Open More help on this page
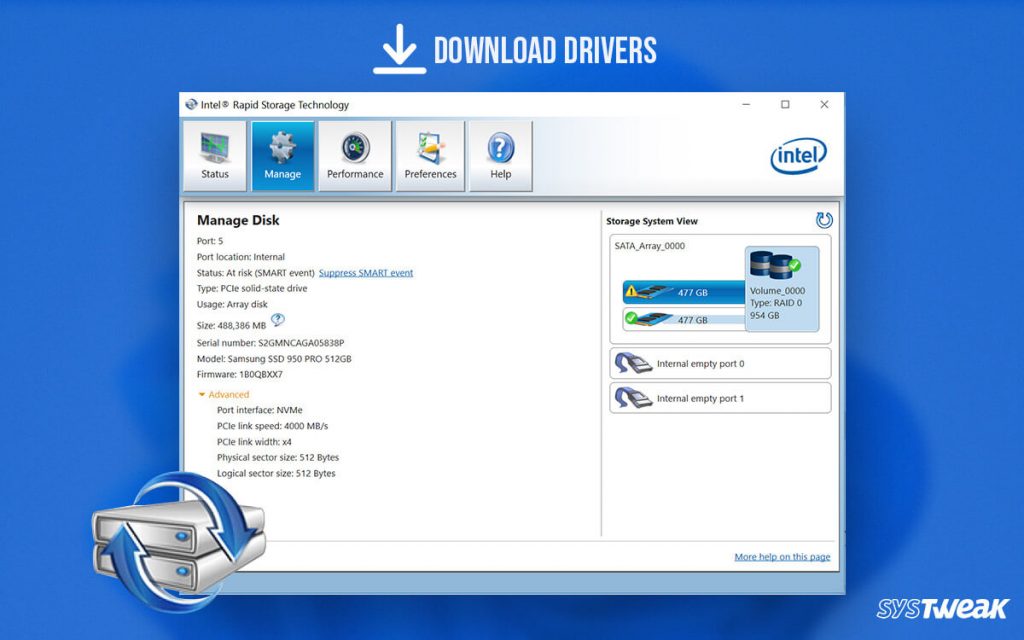 tap(782, 556)
